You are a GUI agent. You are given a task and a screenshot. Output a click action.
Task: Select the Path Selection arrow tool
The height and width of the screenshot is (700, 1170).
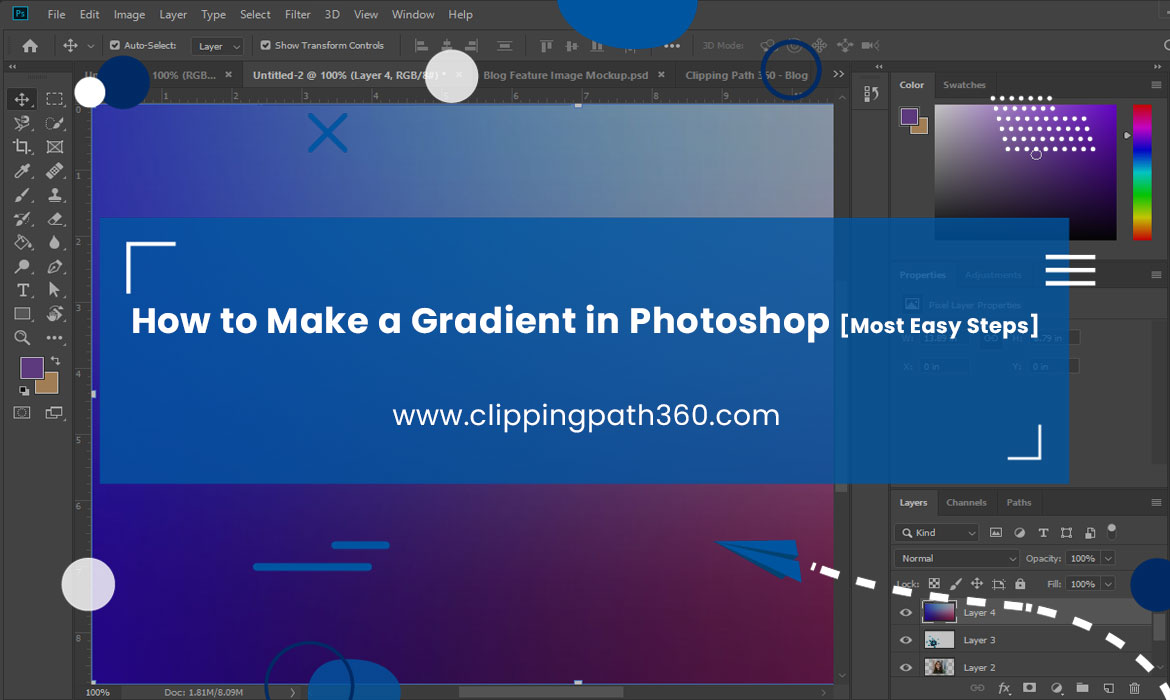pyautogui.click(x=54, y=290)
